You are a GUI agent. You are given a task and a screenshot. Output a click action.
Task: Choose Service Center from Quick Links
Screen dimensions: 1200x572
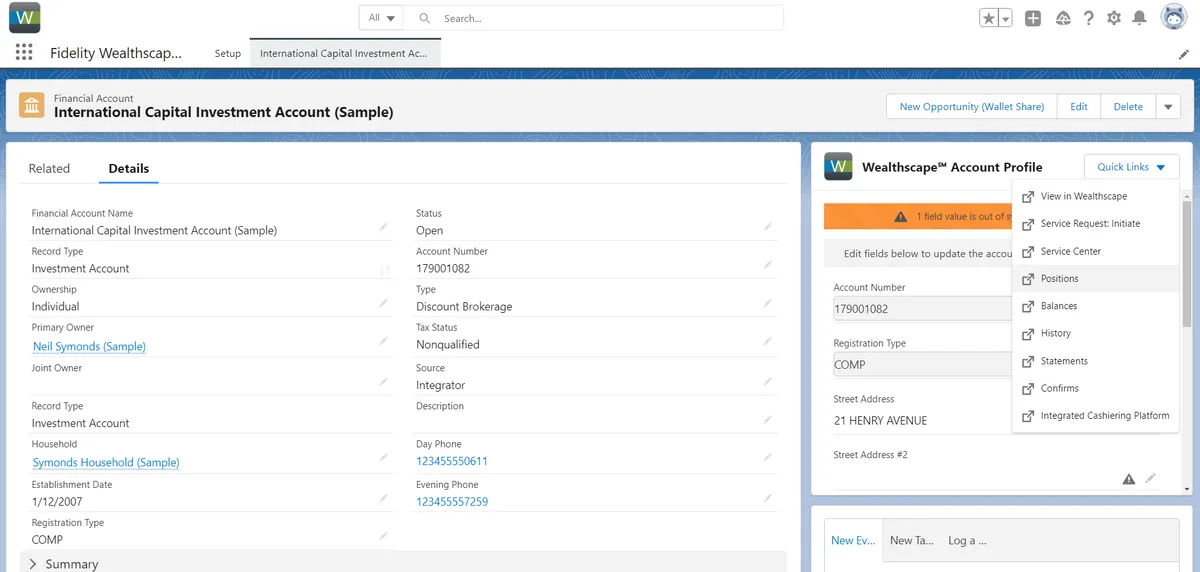coord(1097,251)
